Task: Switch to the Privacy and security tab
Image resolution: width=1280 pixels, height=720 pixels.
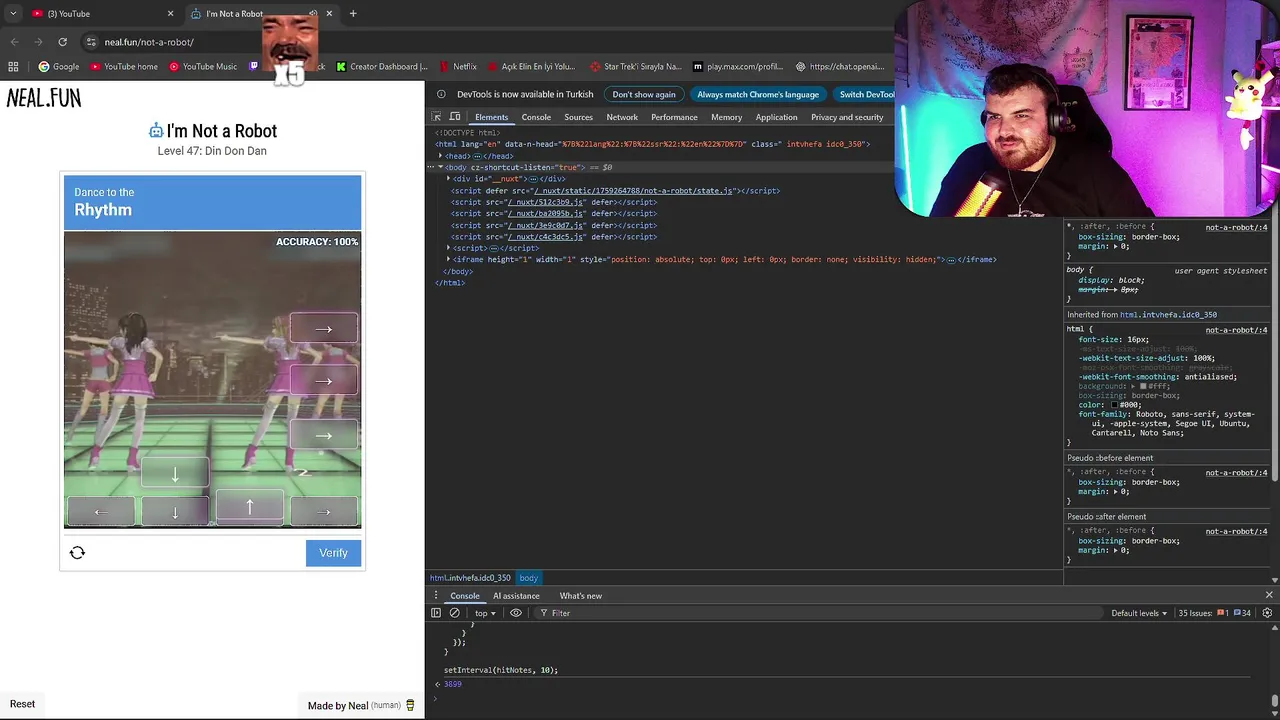Action: click(847, 117)
